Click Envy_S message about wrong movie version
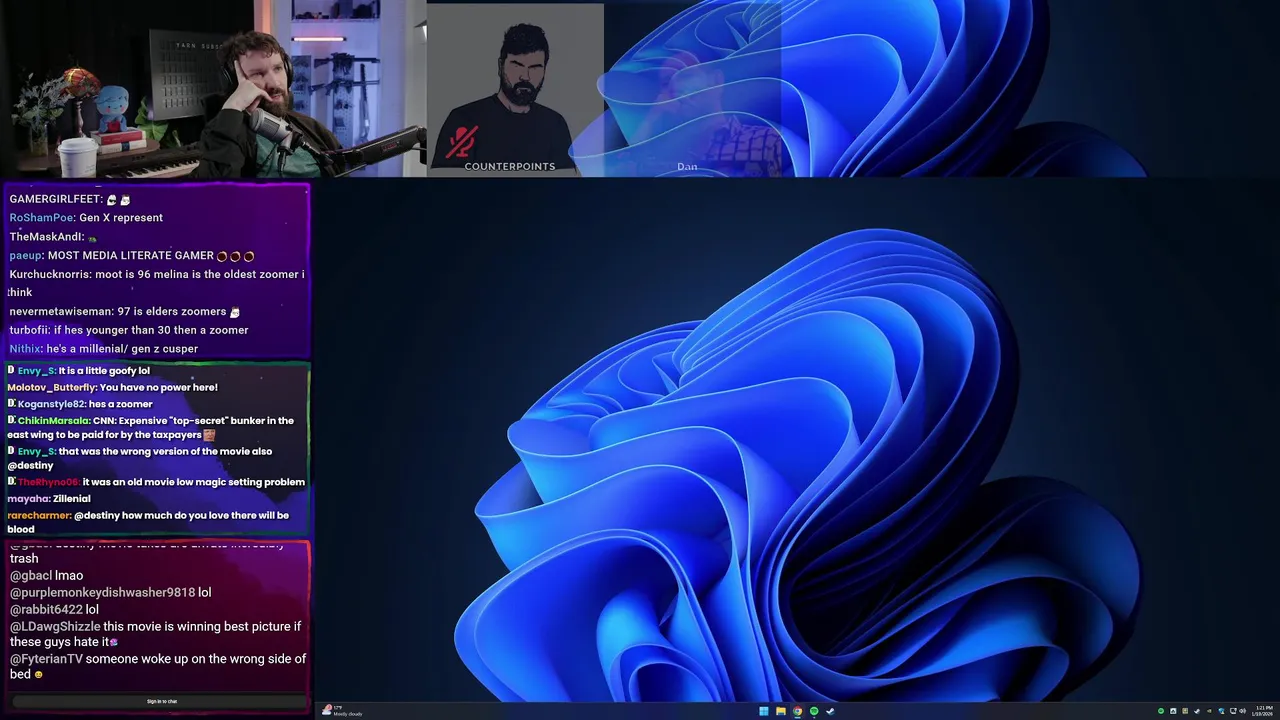 click(139, 458)
